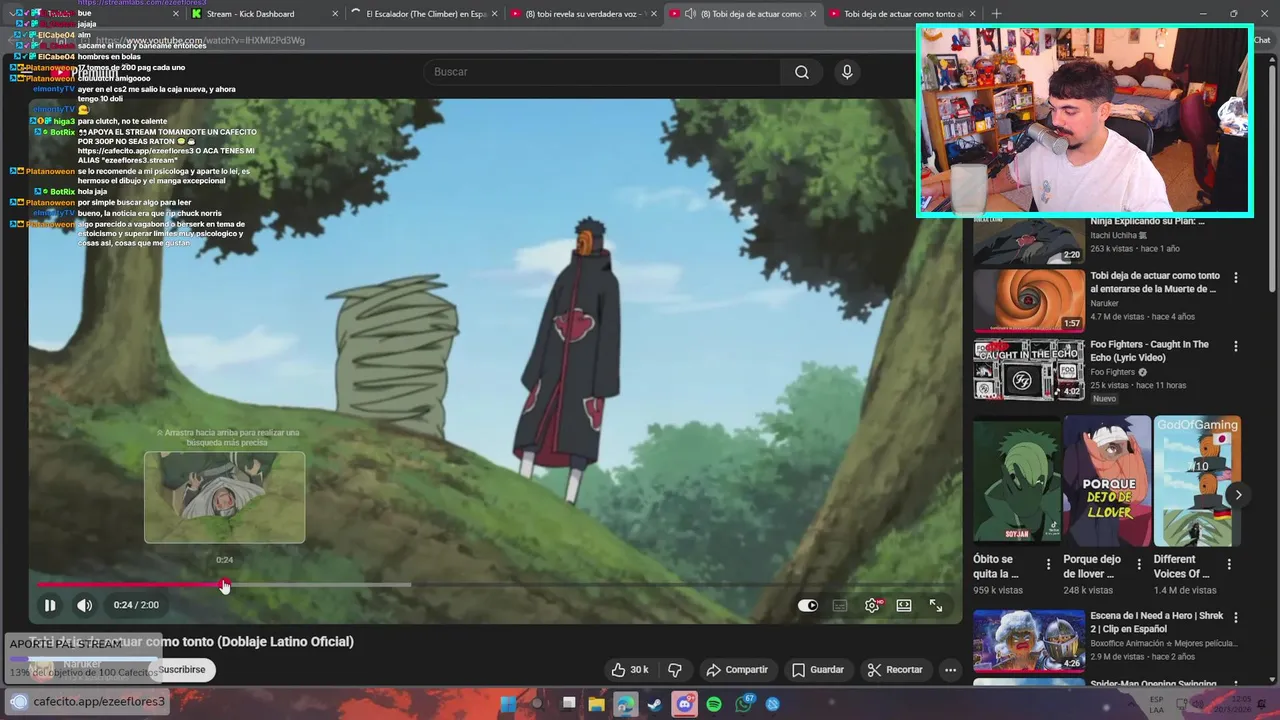The height and width of the screenshot is (720, 1280).
Task: Open options for Óbito se quita short
Action: [1048, 565]
